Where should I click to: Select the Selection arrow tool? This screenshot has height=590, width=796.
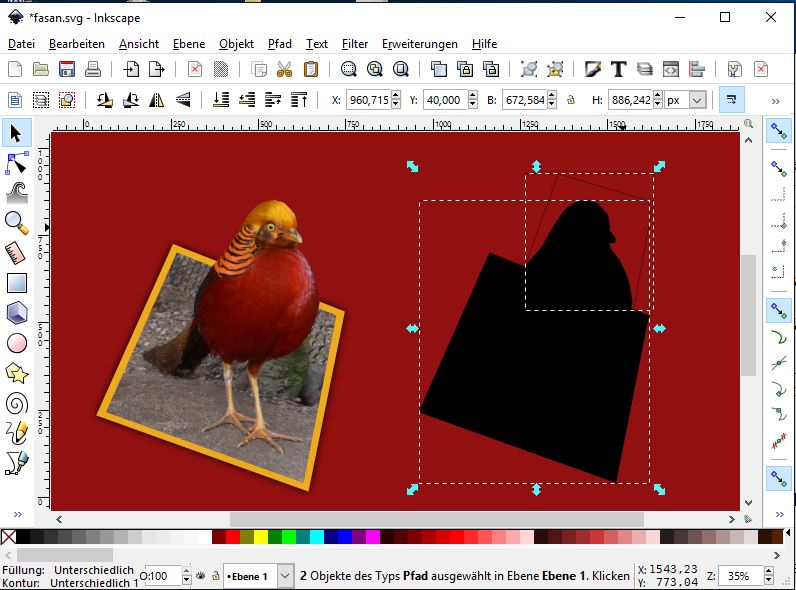pos(16,132)
